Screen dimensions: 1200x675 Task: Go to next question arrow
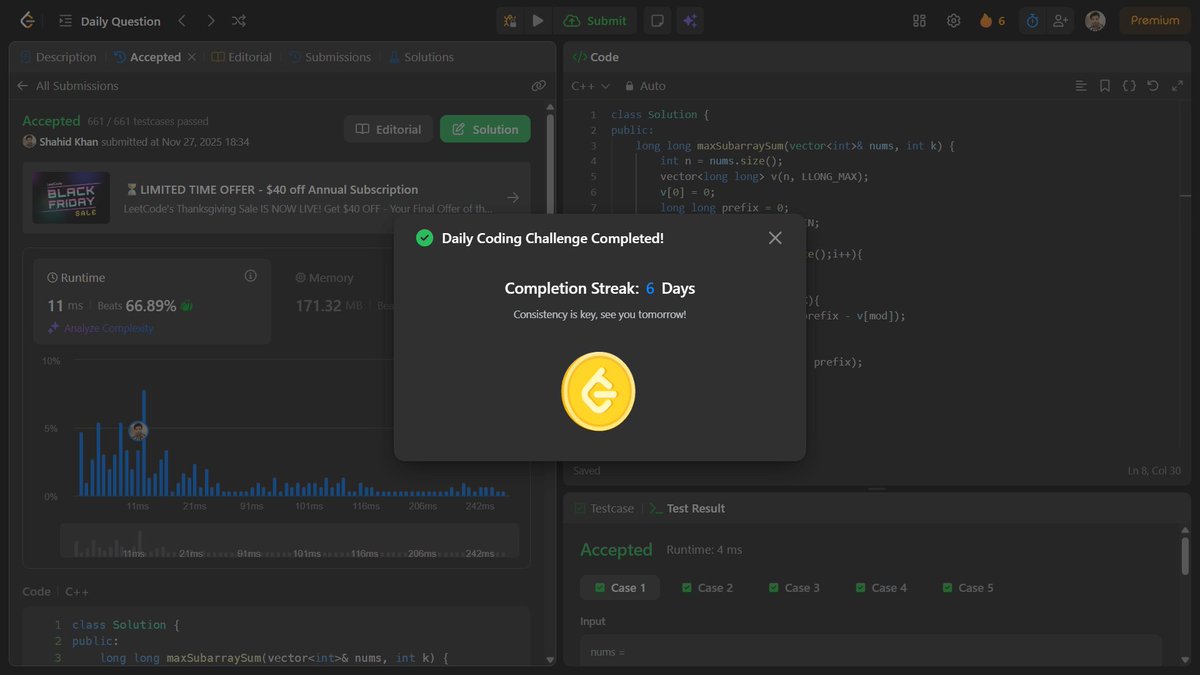210,20
